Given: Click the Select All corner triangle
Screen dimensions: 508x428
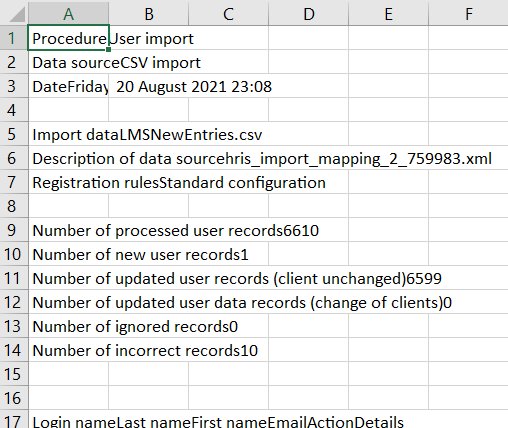Looking at the screenshot, I should (17, 15).
